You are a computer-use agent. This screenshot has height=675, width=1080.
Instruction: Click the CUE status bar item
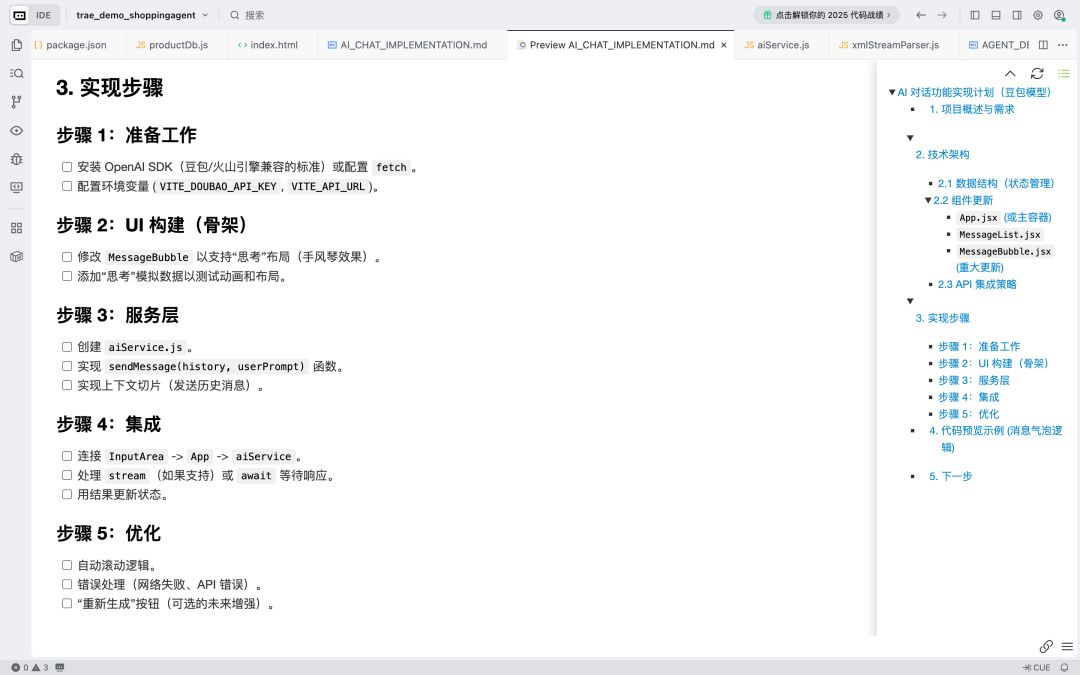coord(1037,667)
